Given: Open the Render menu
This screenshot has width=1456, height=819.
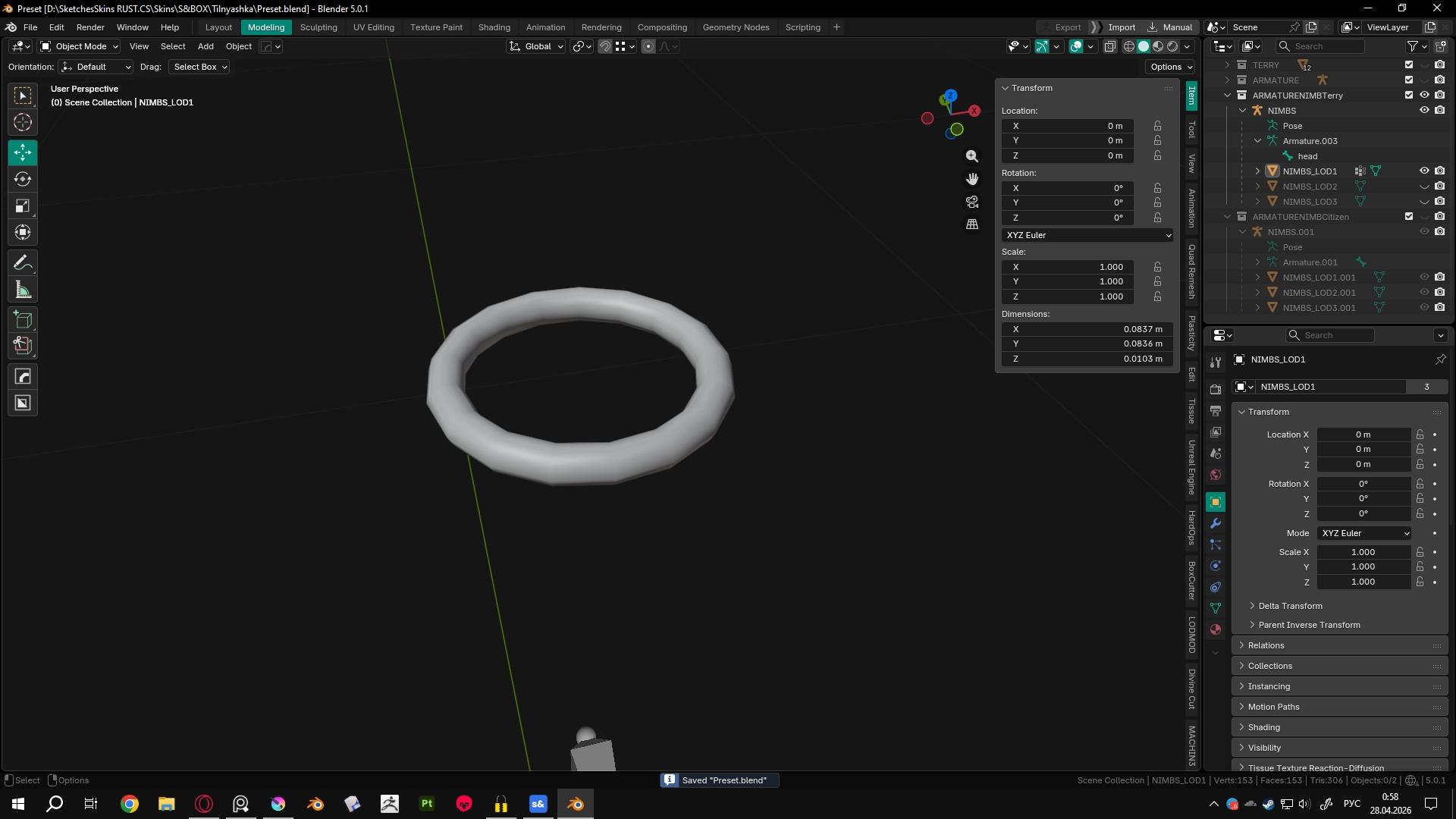Looking at the screenshot, I should pos(90,27).
